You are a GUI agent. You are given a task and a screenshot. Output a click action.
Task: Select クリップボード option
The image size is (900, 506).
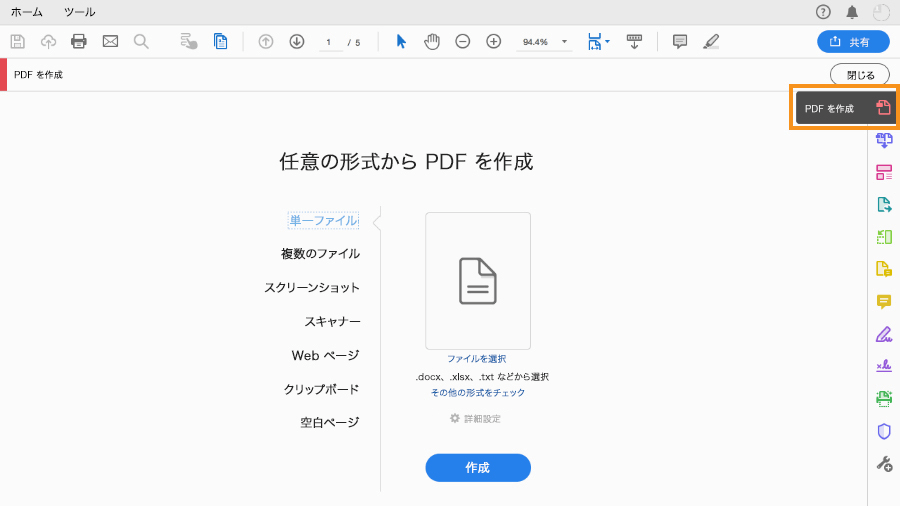tap(321, 389)
